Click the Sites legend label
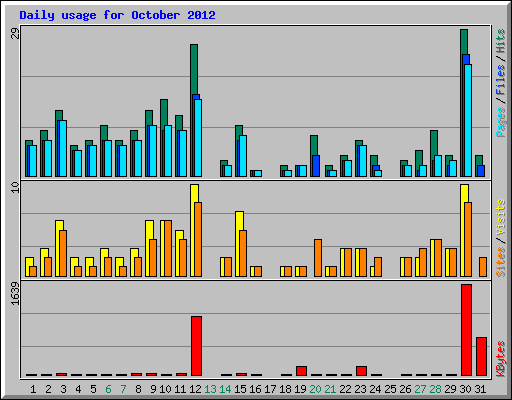512x400 pixels. coord(501,262)
